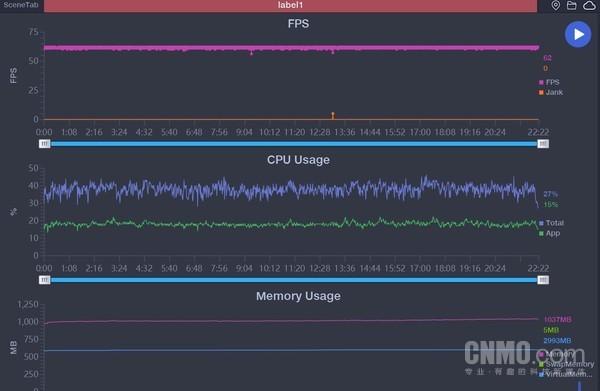600x391 pixels.
Task: Click the FPS chart title
Action: tap(298, 24)
